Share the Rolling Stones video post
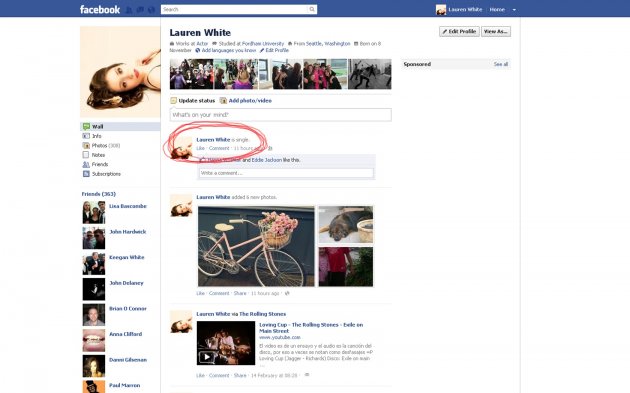 click(240, 375)
